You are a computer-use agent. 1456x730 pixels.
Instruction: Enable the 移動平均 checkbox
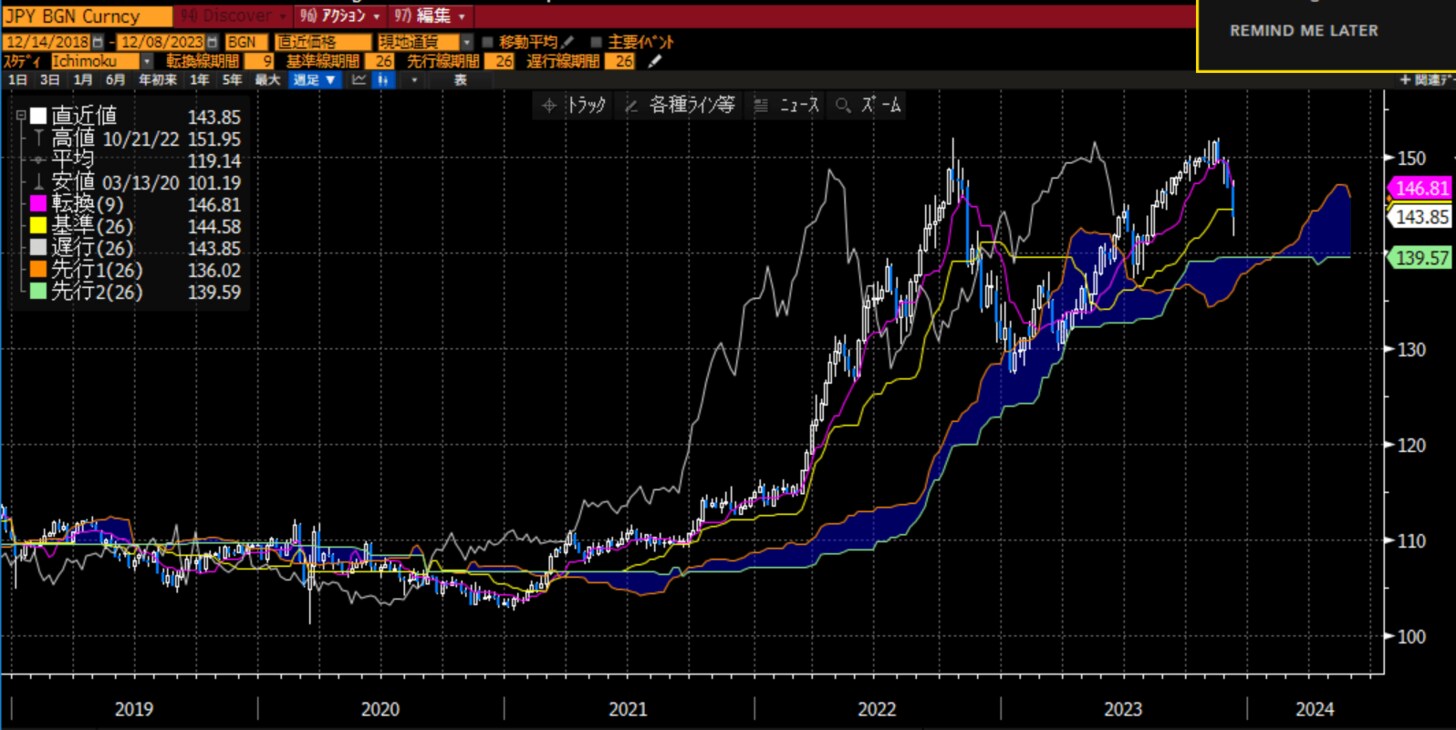[x=488, y=42]
